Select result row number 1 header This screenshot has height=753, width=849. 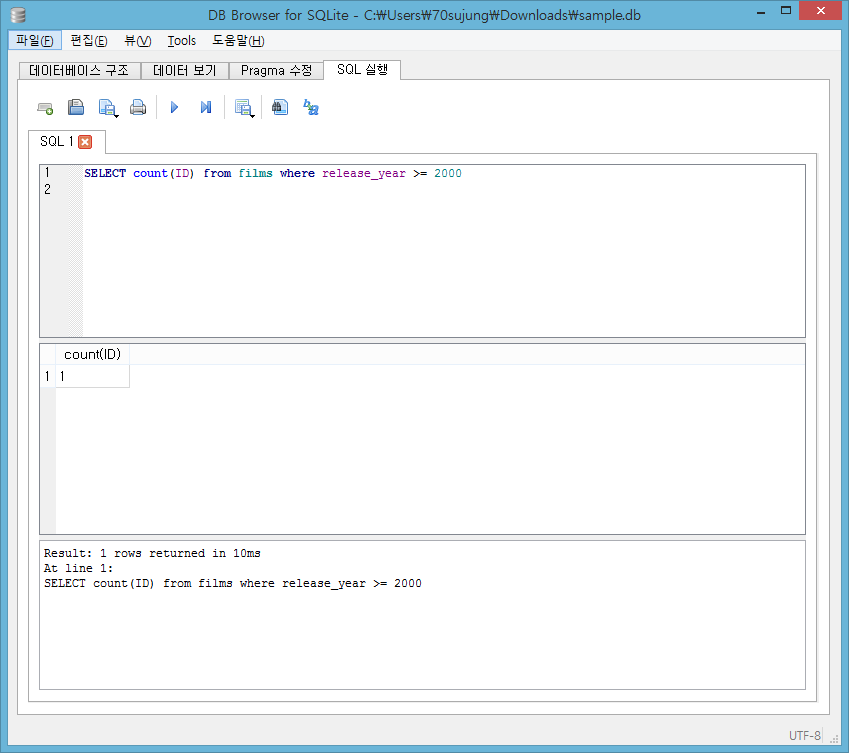point(48,376)
